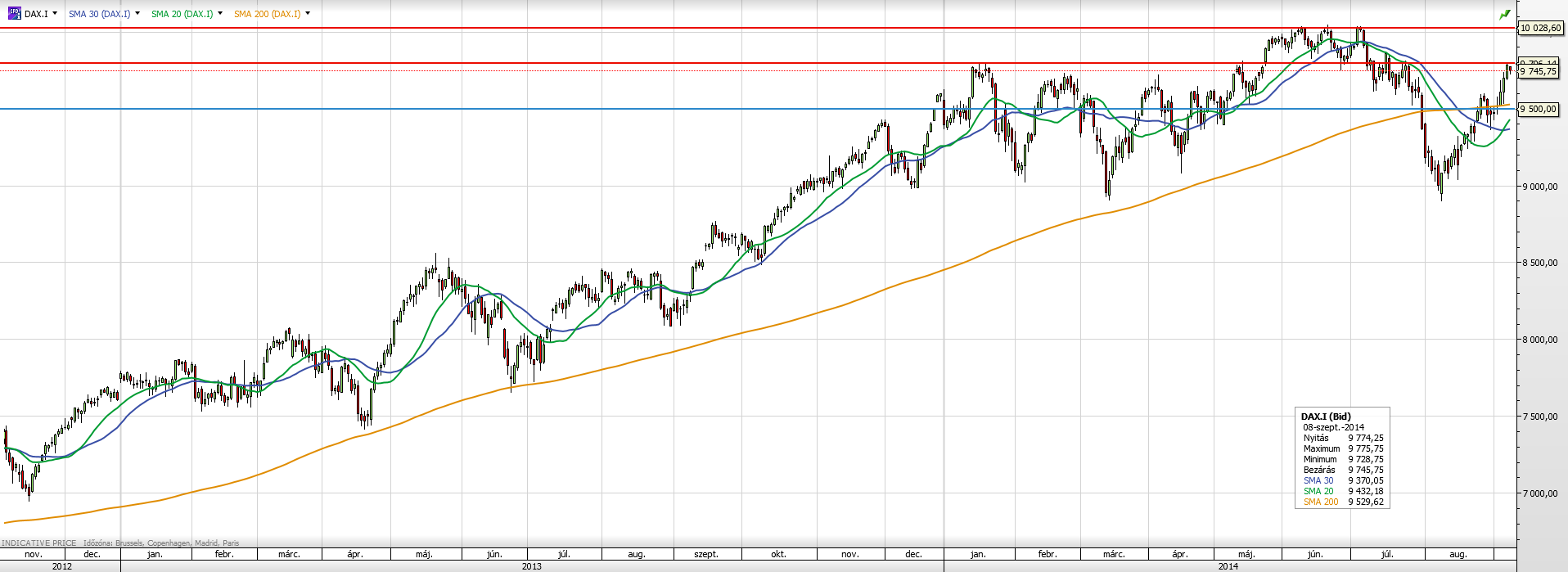This screenshot has width=1568, height=572.
Task: Click the date 08-szept.-2014 in info box
Action: (x=1333, y=427)
